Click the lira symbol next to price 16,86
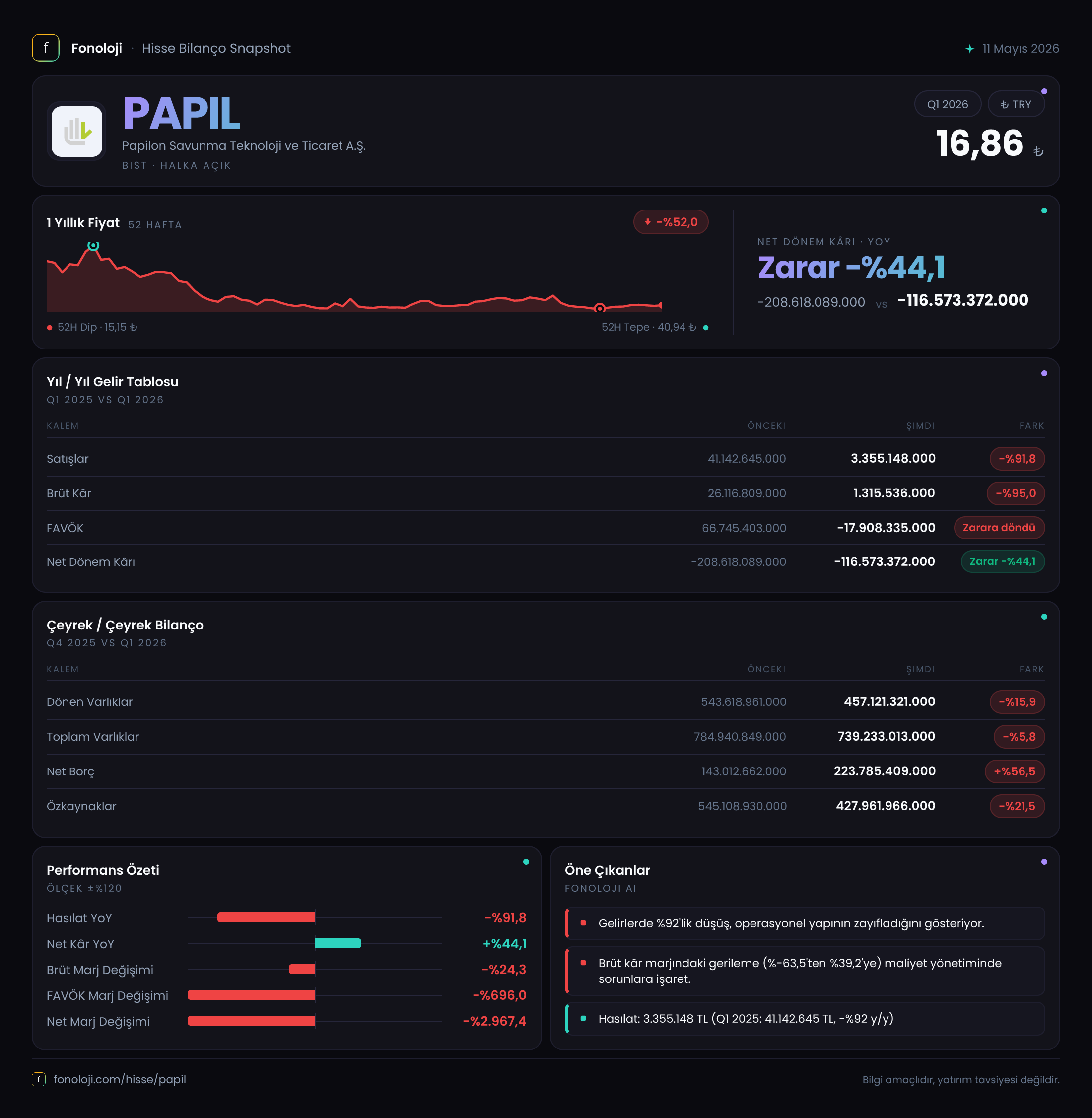This screenshot has height=1118, width=1092. (1038, 151)
